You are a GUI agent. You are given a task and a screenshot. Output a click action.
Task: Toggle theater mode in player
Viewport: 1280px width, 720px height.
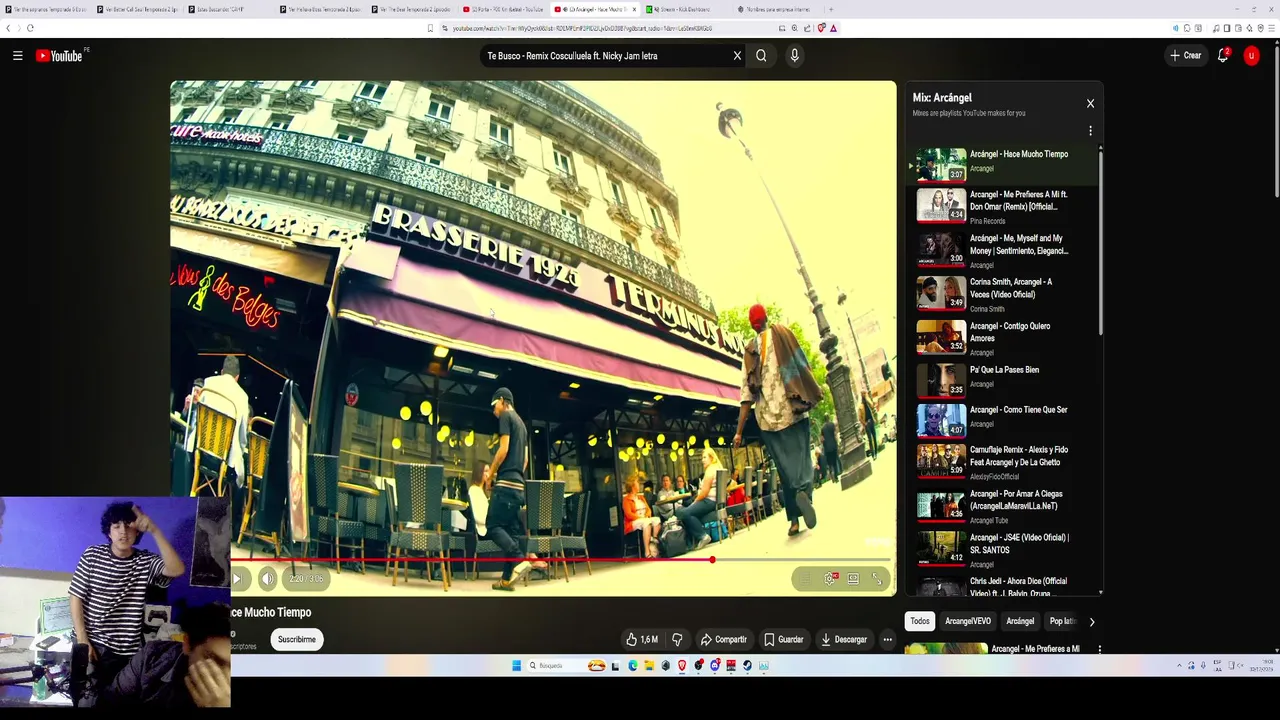coord(853,578)
